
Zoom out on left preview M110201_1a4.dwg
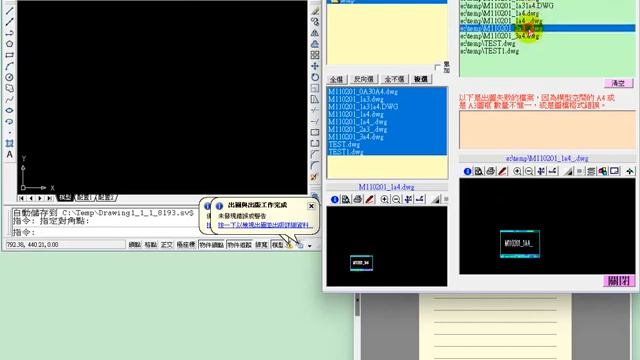tap(396, 200)
